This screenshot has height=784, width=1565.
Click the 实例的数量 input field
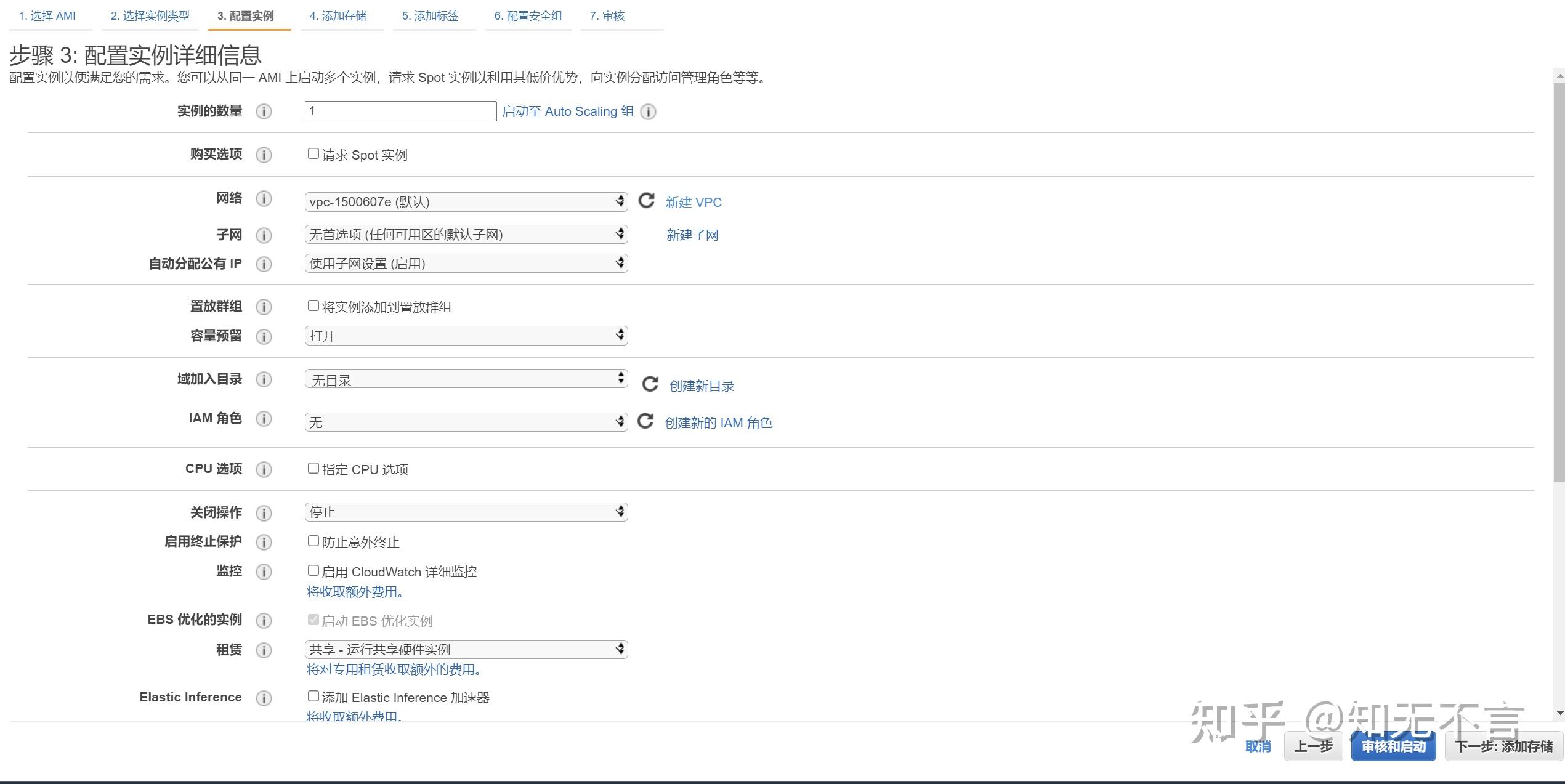coord(400,111)
